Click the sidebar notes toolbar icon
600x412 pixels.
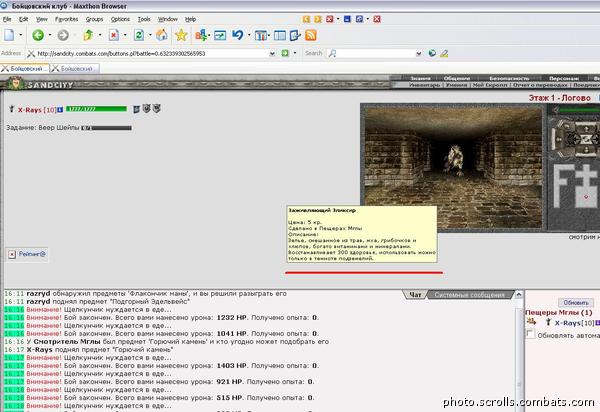295,36
